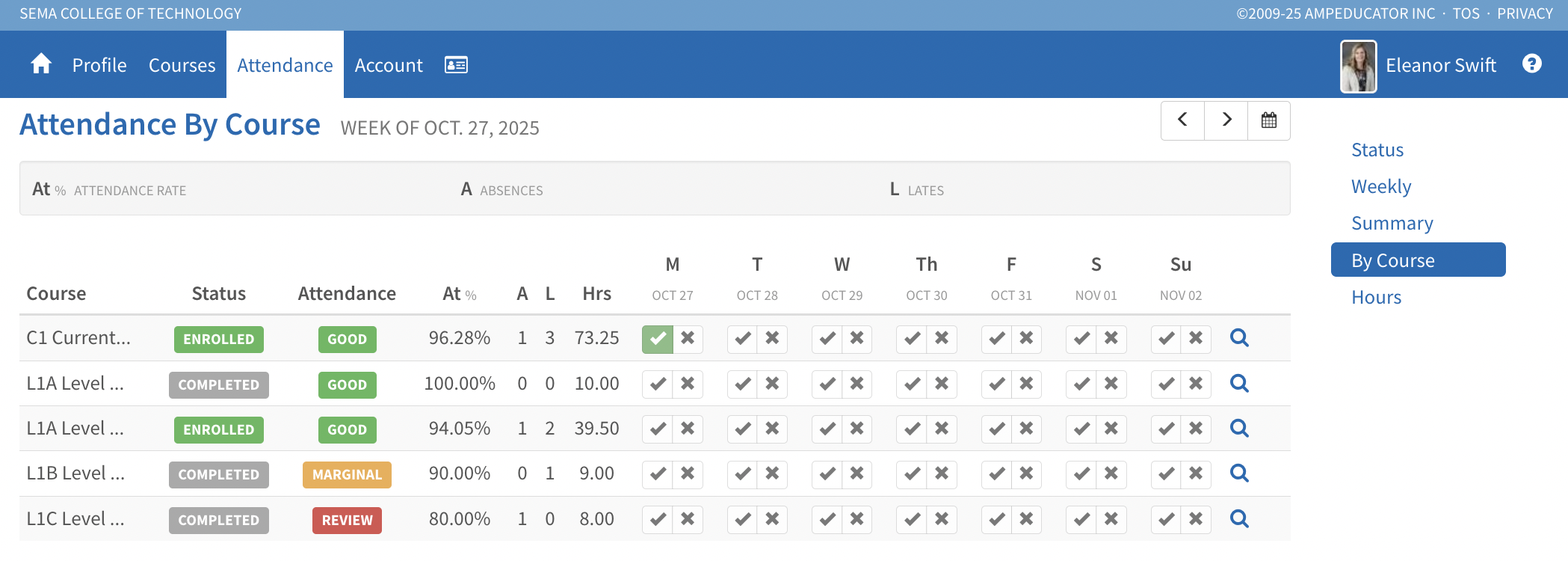Open the Account tab
Image resolution: width=1568 pixels, height=561 pixels.
[388, 66]
